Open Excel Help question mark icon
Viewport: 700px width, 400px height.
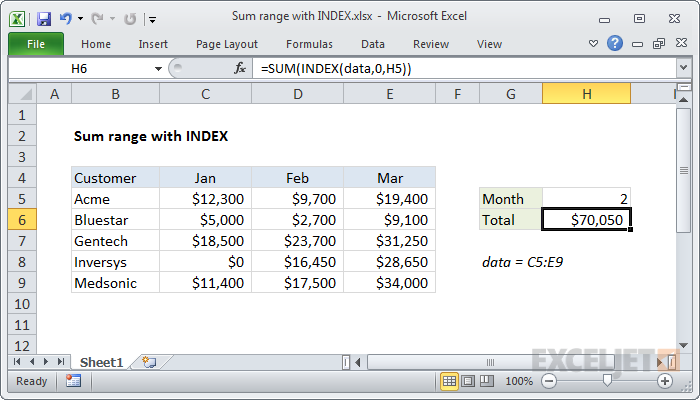point(615,44)
